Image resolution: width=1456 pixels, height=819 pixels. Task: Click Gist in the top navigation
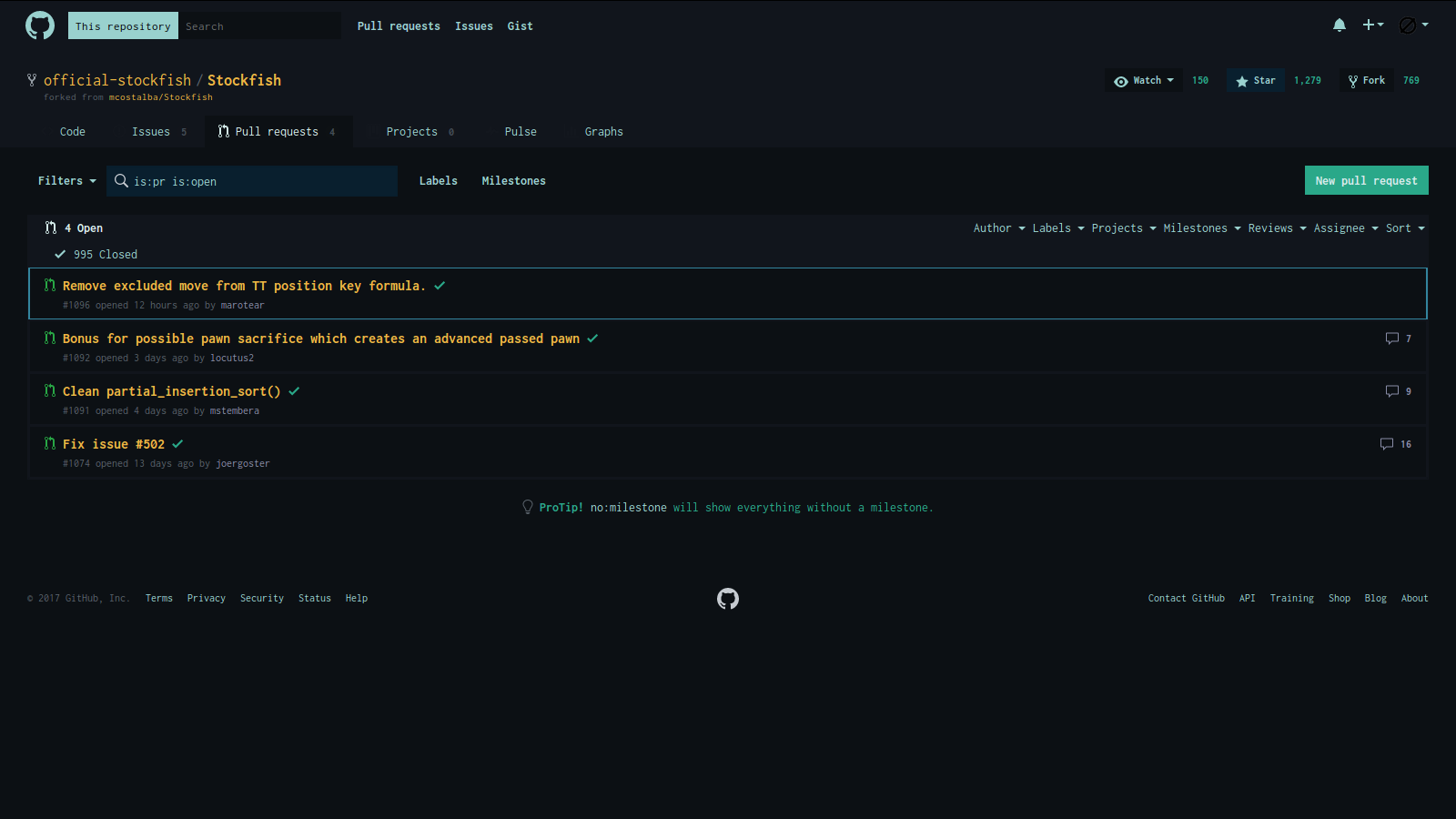pos(521,26)
